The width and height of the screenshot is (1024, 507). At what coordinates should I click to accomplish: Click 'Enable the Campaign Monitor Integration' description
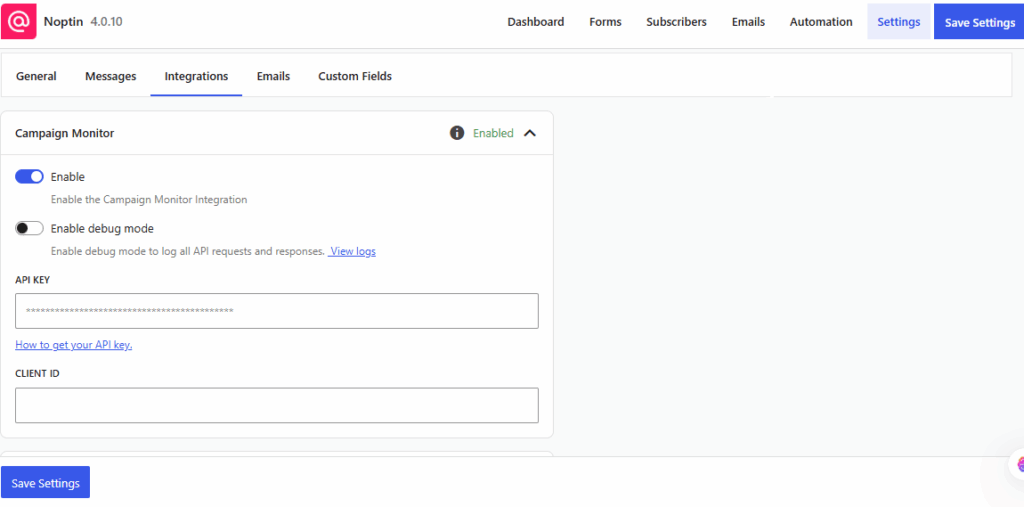click(x=149, y=199)
